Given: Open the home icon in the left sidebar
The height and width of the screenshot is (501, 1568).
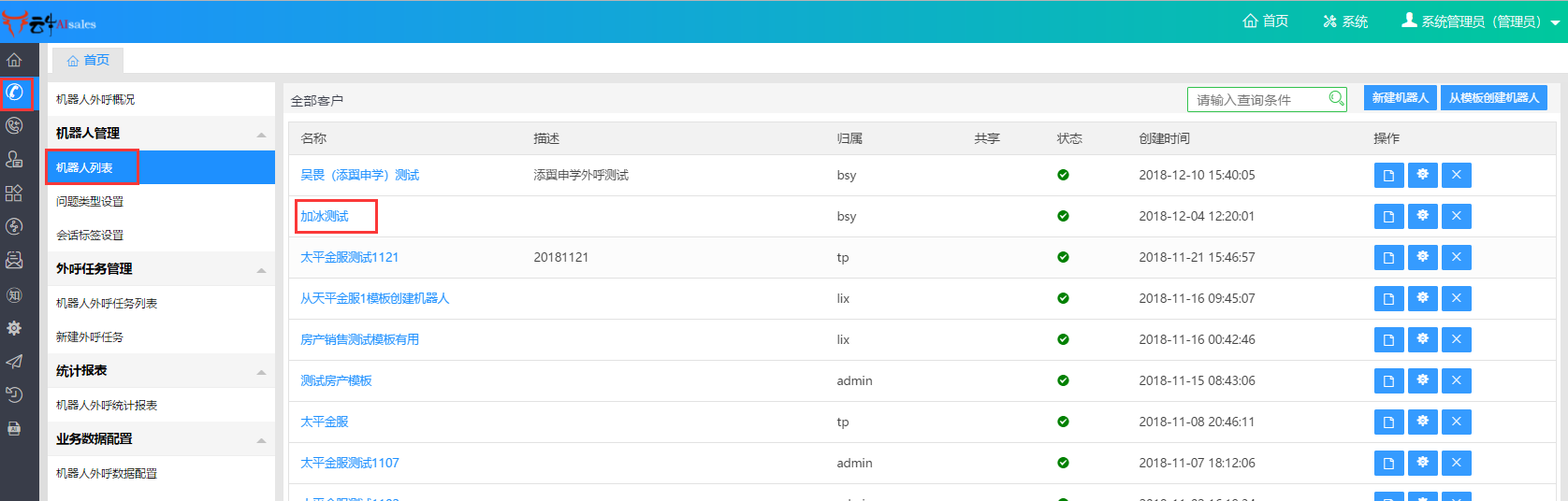Looking at the screenshot, I should [x=14, y=60].
